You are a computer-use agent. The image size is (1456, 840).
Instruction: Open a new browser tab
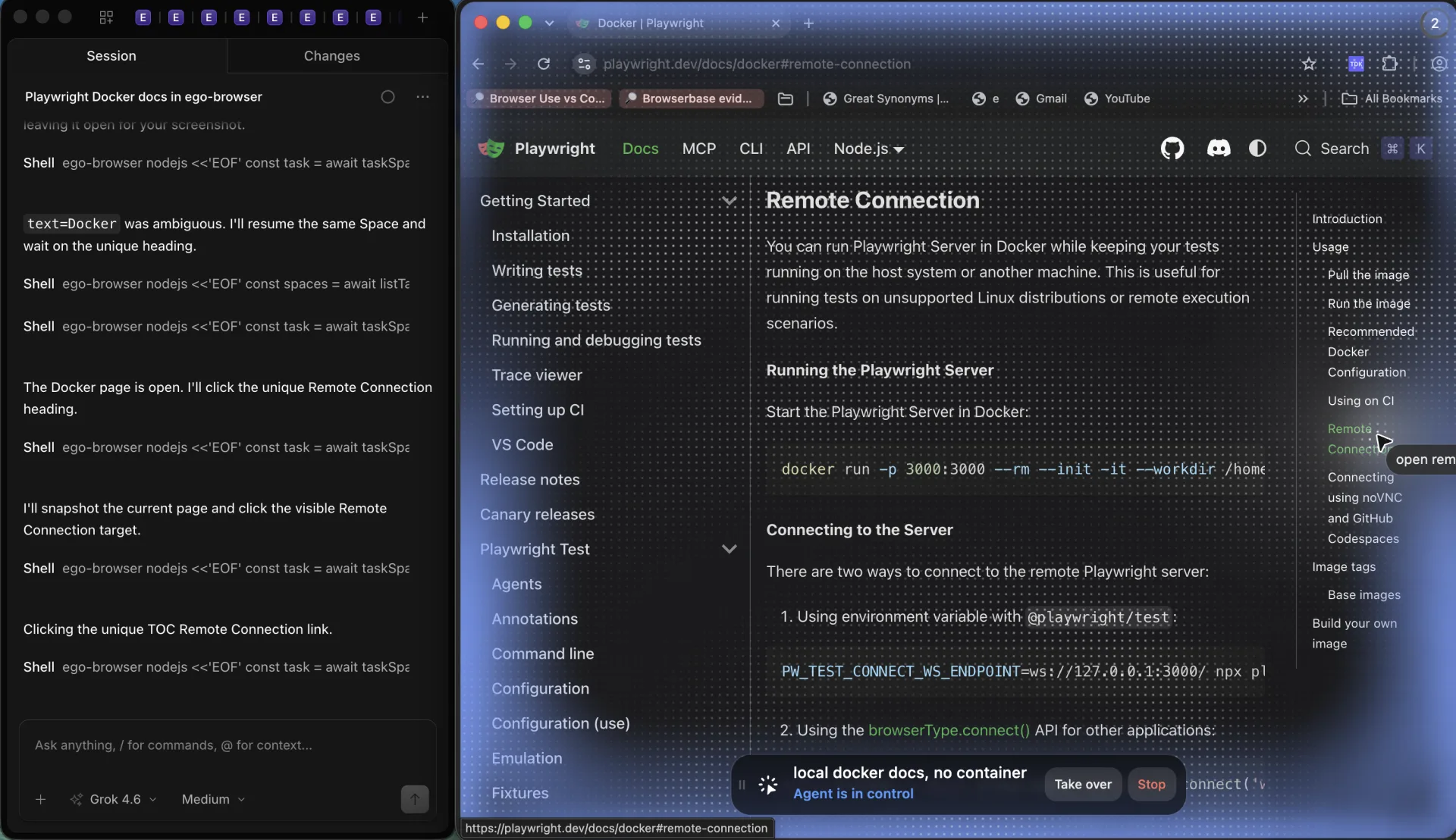click(808, 23)
